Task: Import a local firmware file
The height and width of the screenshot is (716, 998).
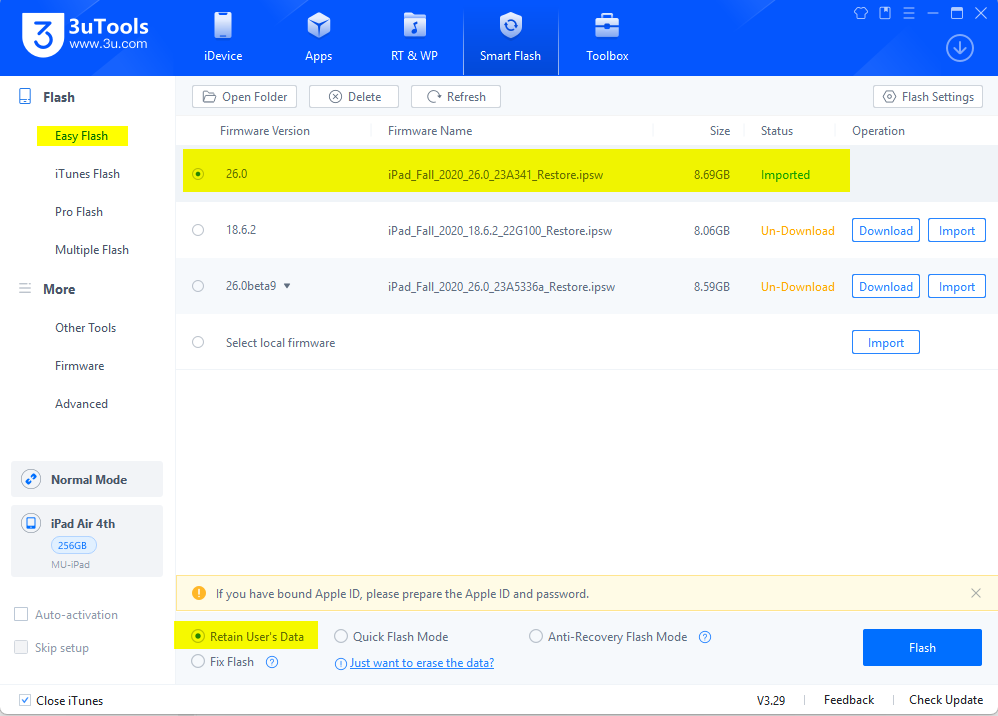Action: pyautogui.click(x=885, y=342)
